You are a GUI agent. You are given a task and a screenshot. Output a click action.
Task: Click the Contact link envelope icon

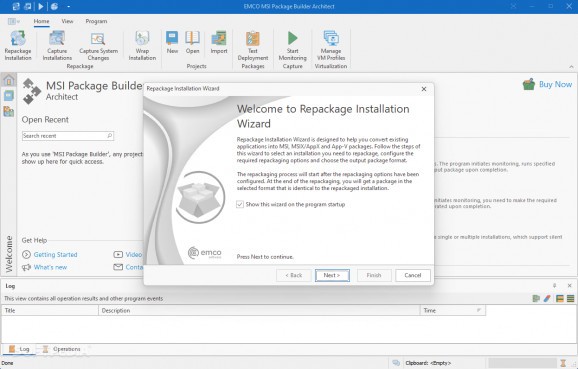pos(118,267)
